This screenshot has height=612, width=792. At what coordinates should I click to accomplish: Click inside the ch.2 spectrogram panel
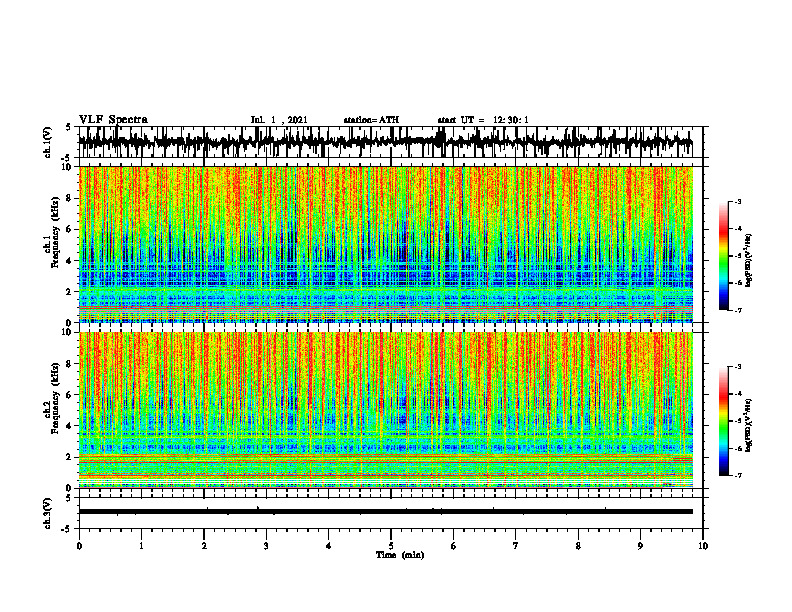click(385, 410)
